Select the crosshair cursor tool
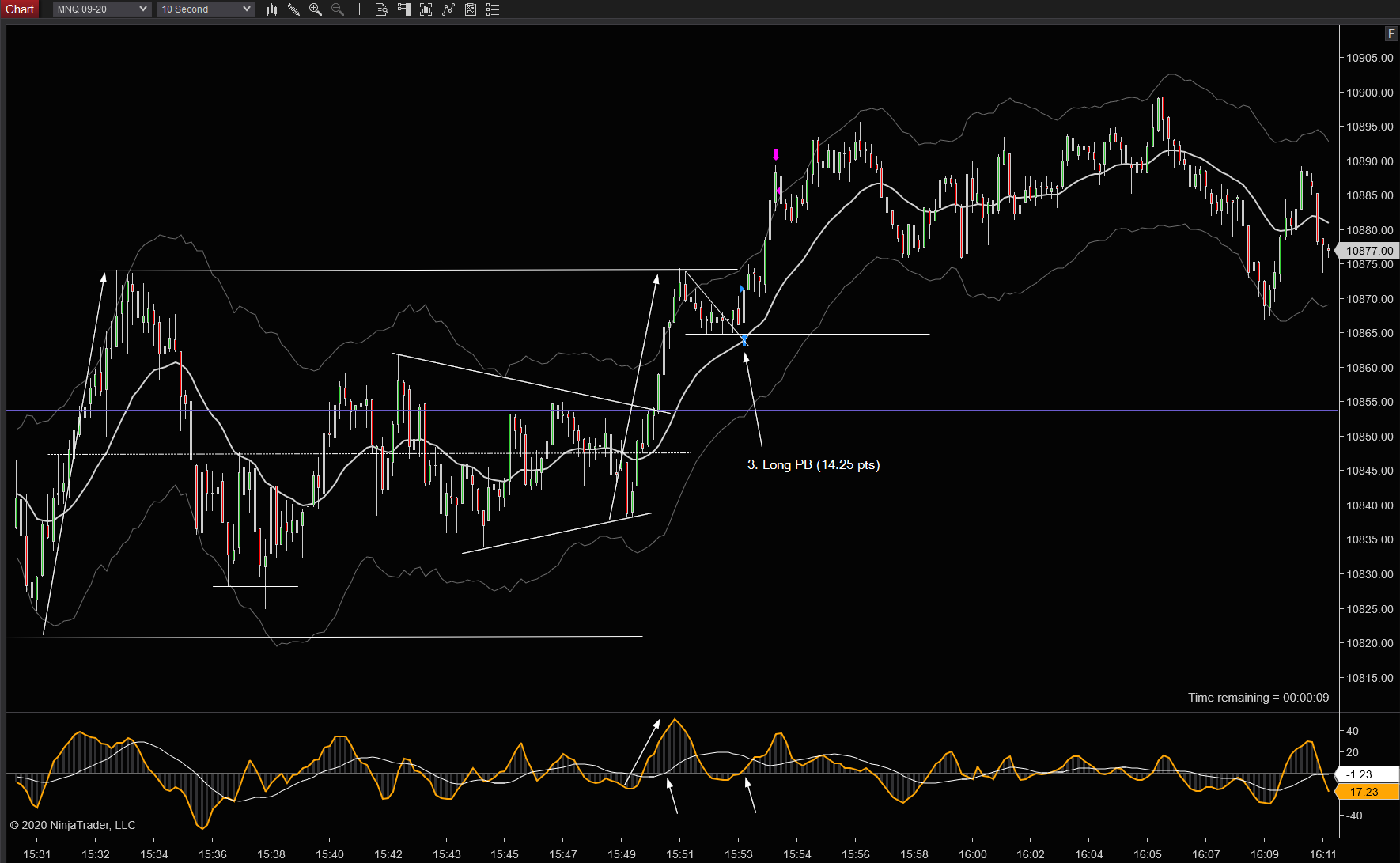 (359, 9)
